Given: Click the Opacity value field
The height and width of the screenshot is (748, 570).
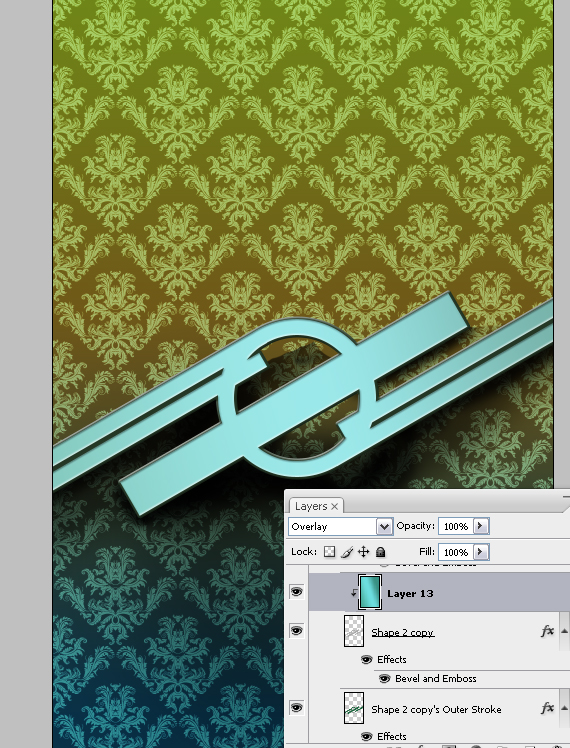Looking at the screenshot, I should tap(456, 526).
